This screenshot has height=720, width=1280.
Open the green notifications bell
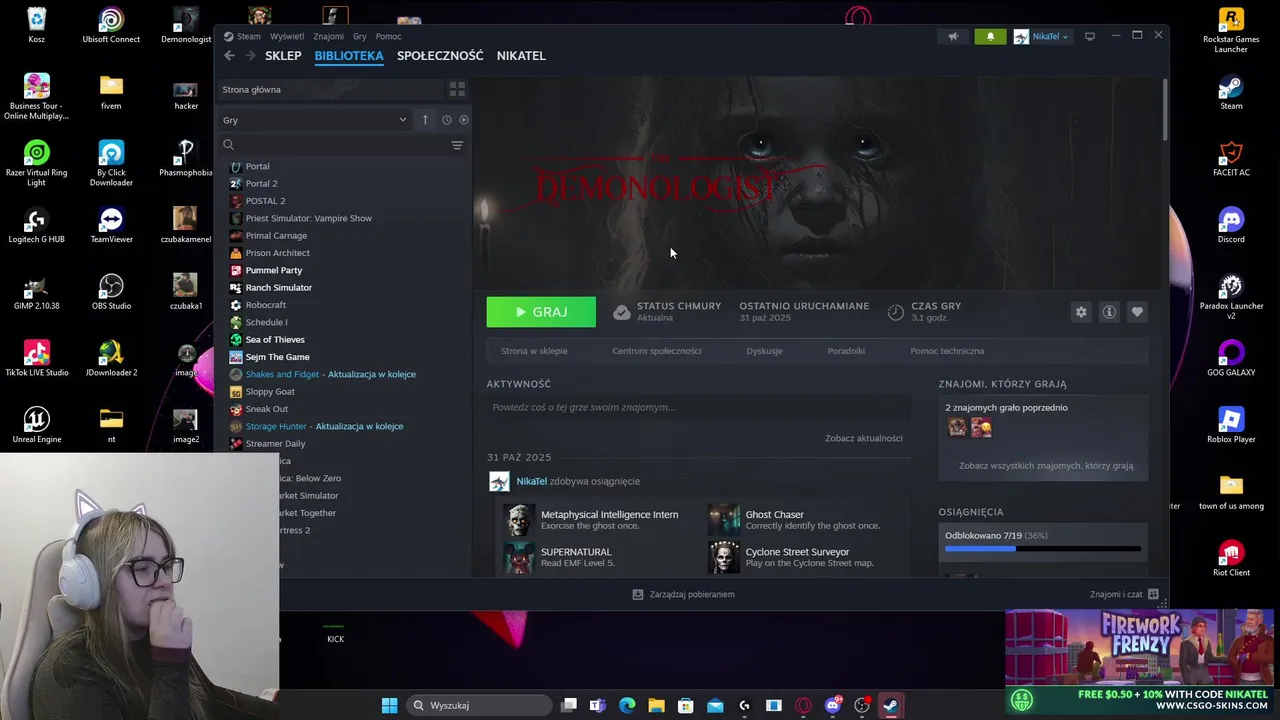pyautogui.click(x=991, y=36)
